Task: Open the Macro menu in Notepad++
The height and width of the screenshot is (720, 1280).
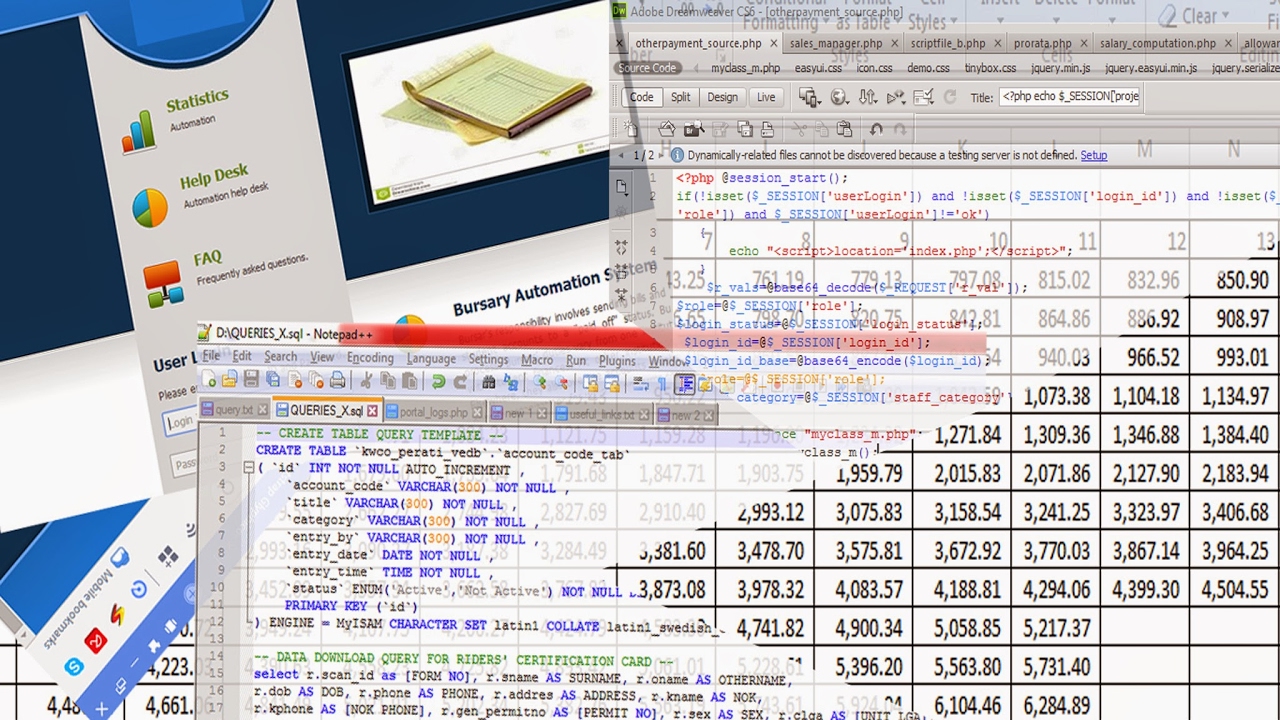Action: coord(537,360)
